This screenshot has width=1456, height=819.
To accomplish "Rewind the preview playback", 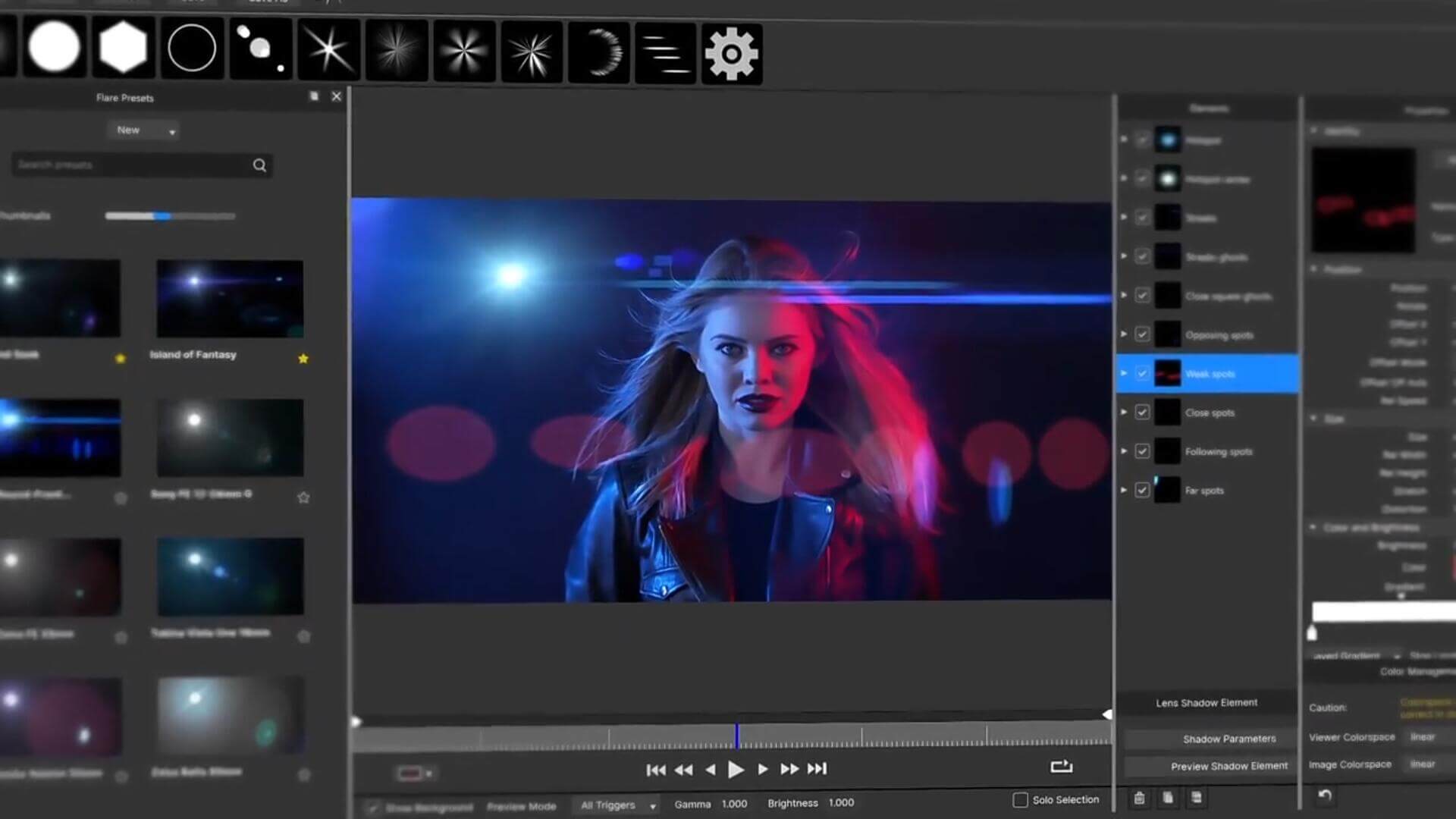I will pyautogui.click(x=683, y=770).
